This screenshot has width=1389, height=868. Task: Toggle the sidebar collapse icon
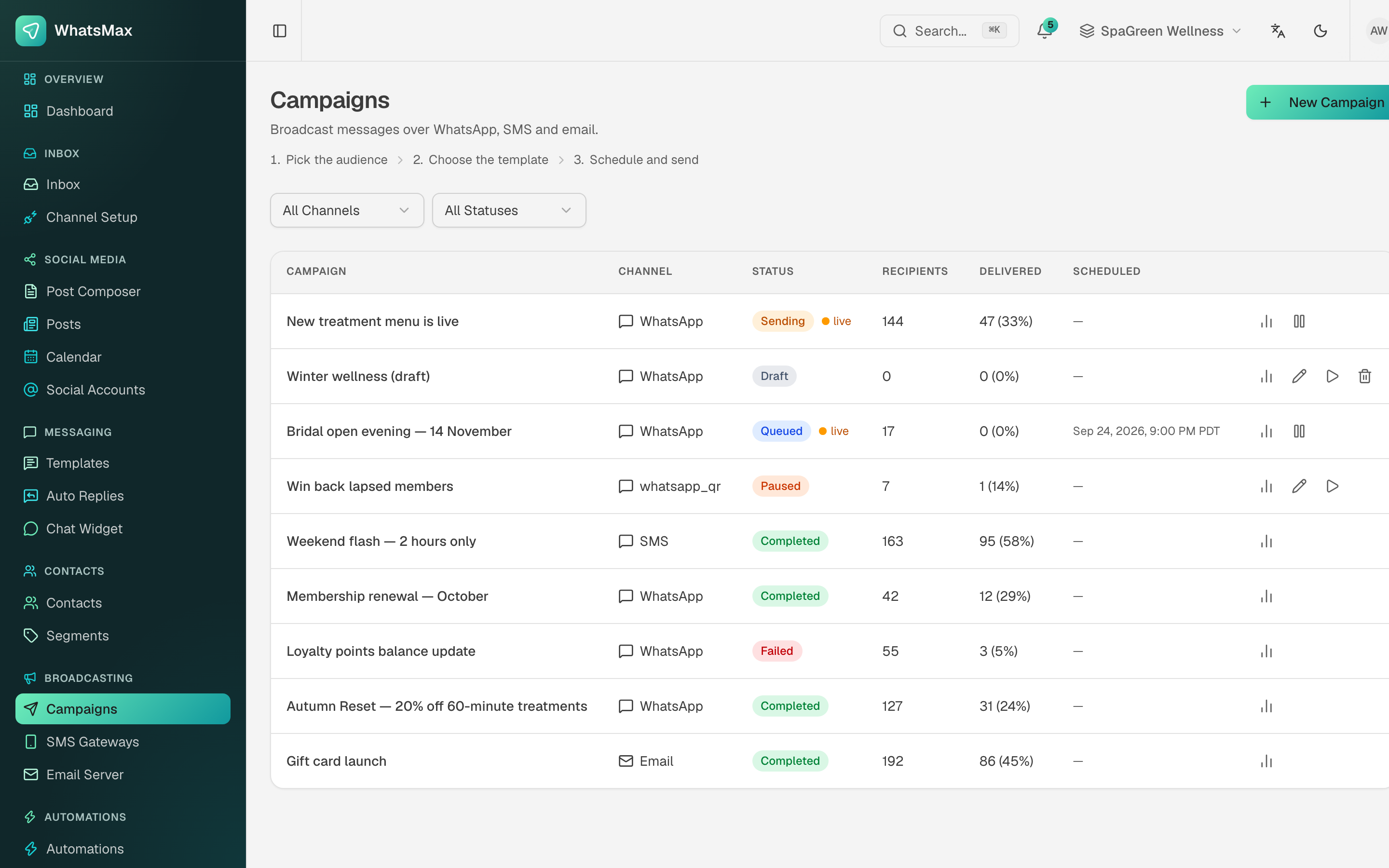280,31
